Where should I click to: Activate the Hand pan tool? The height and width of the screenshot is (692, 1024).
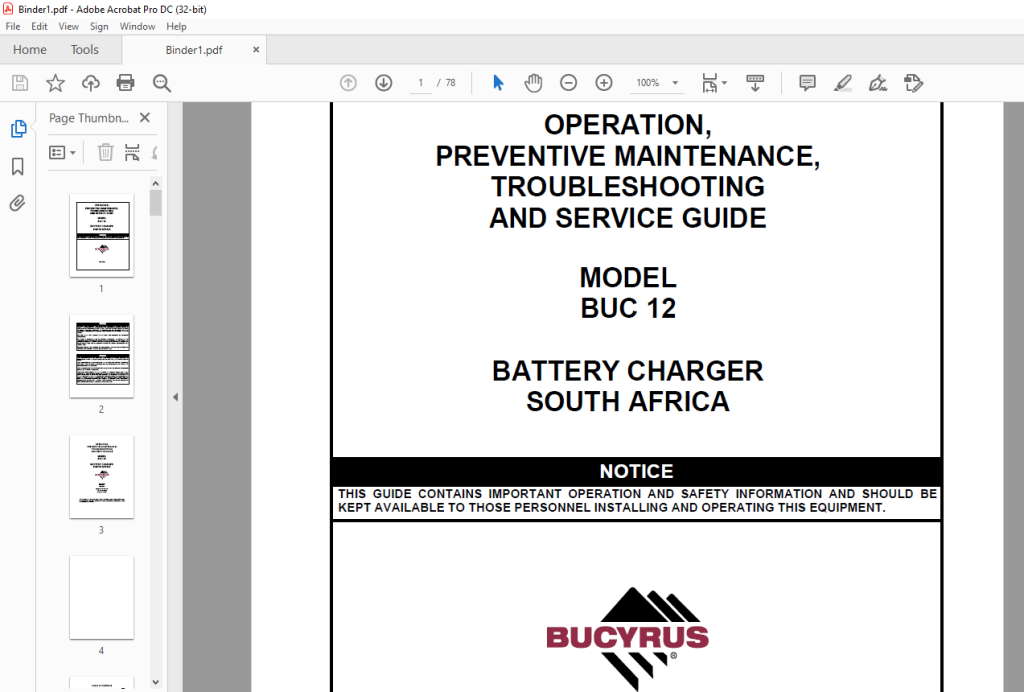(534, 83)
